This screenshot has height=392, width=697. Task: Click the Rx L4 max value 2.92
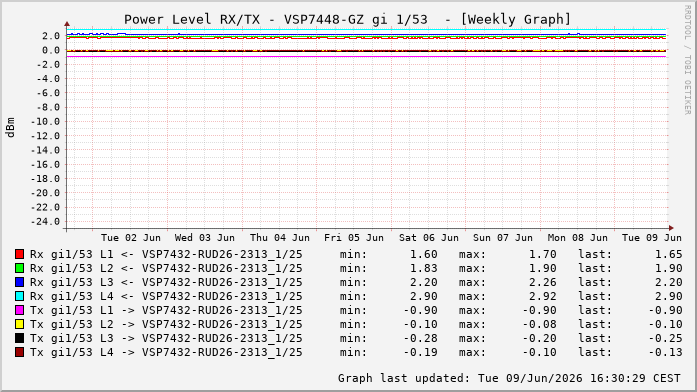pos(542,296)
